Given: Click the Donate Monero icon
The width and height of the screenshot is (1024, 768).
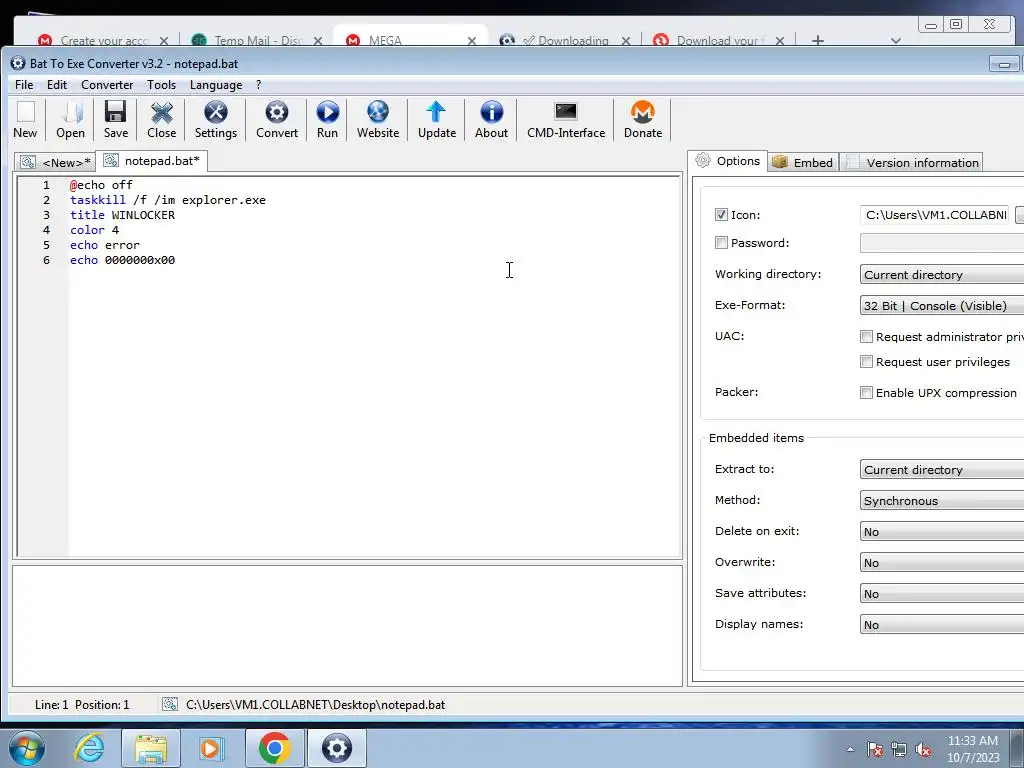Looking at the screenshot, I should 643,120.
